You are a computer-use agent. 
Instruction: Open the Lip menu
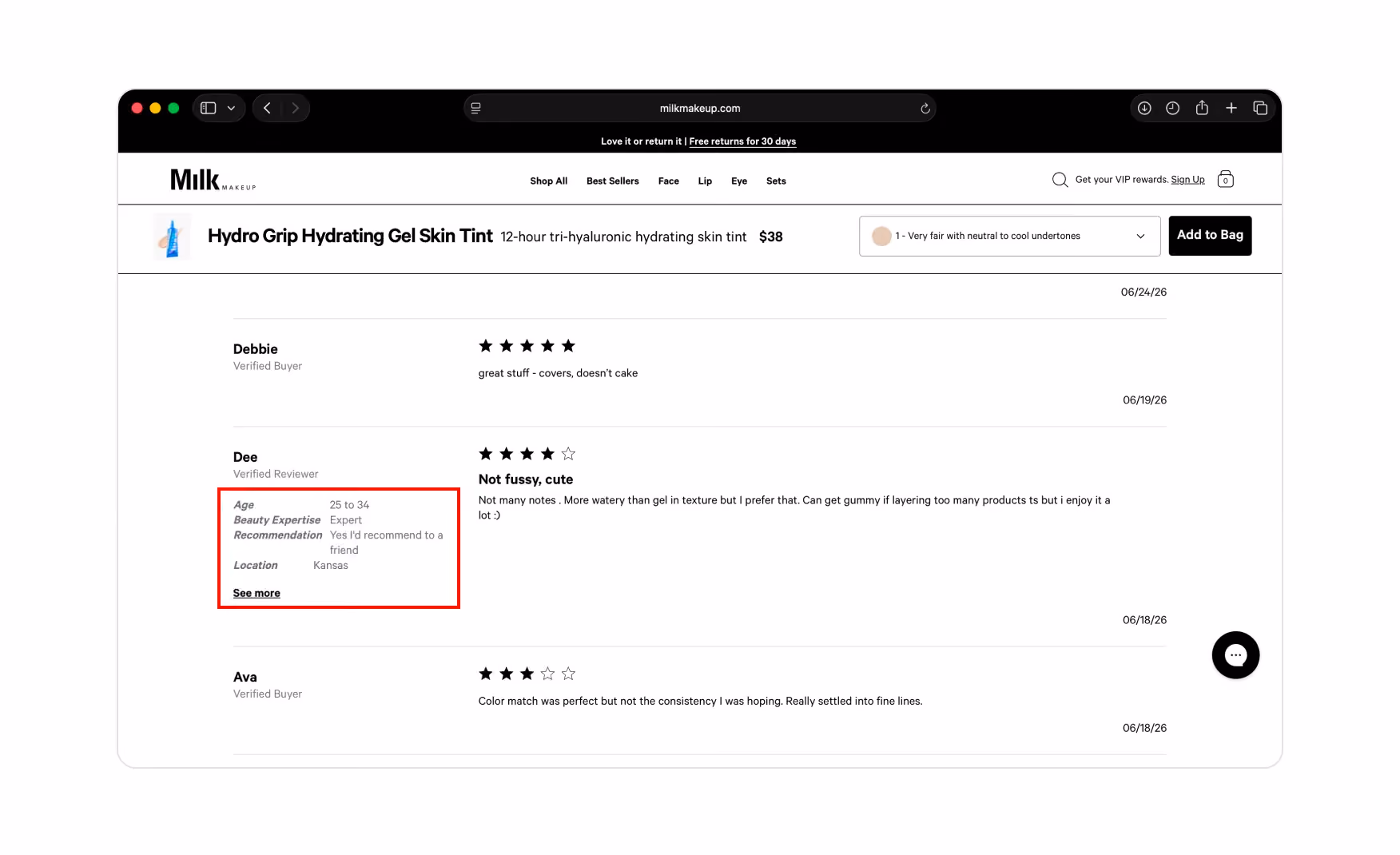[705, 181]
